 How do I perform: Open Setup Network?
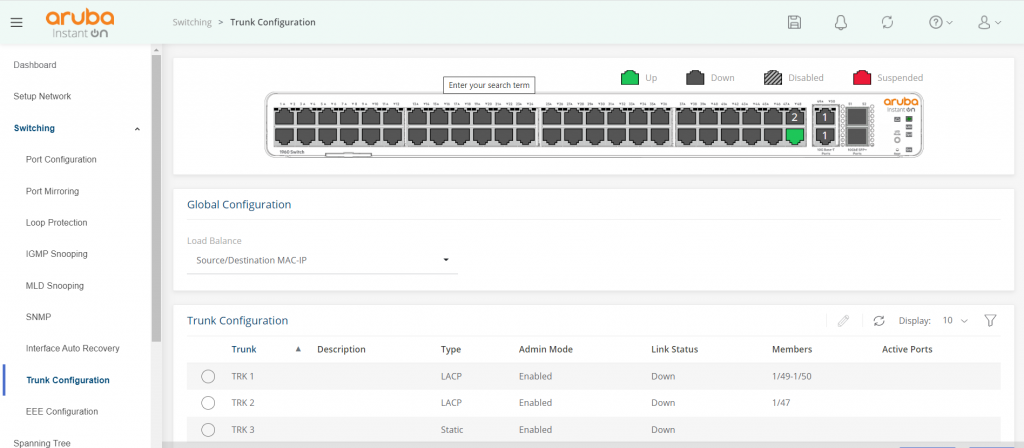click(x=42, y=97)
